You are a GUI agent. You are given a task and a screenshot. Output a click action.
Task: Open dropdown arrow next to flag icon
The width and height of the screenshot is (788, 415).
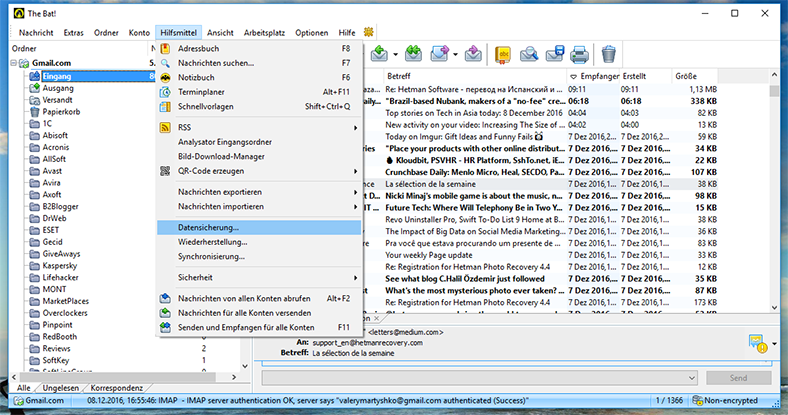[774, 344]
